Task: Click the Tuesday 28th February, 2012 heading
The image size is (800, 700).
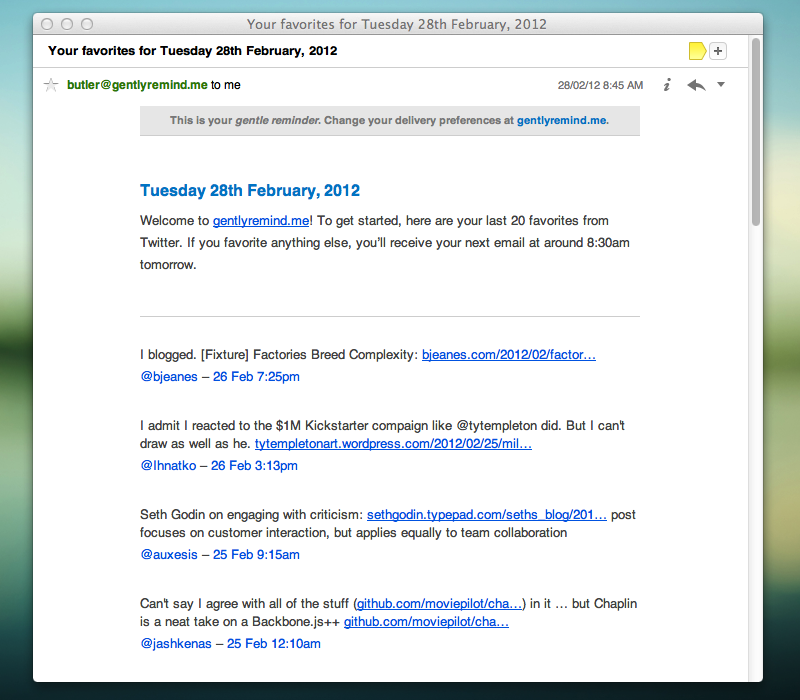Action: point(250,191)
